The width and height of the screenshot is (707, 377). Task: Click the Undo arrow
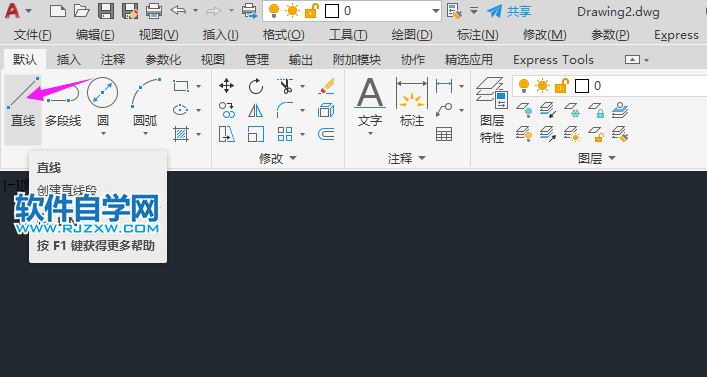coord(179,10)
